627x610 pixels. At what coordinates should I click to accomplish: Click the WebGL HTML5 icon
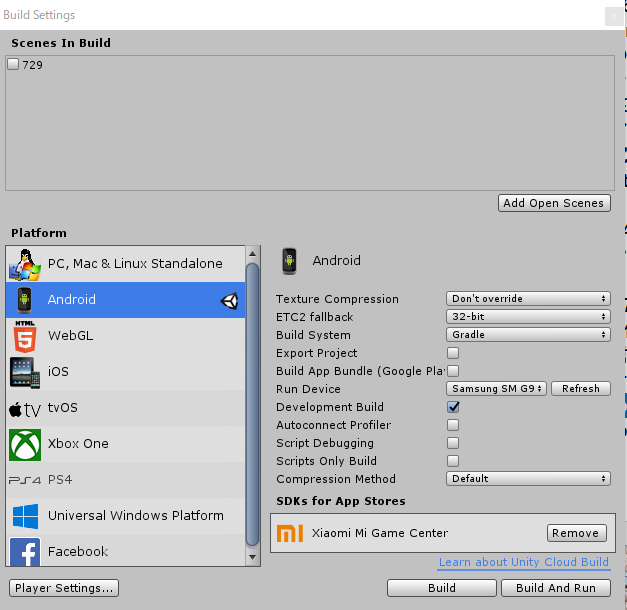click(24, 335)
